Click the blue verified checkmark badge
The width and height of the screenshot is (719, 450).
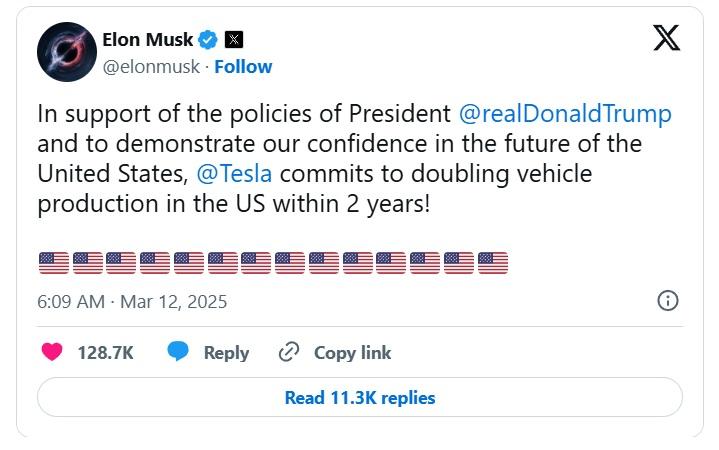[208, 40]
